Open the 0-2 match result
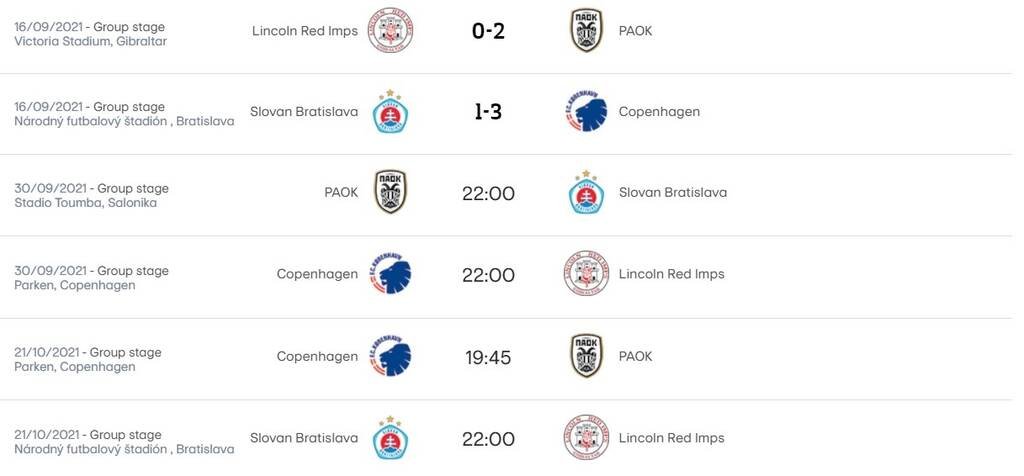1024x476 pixels. coord(488,31)
